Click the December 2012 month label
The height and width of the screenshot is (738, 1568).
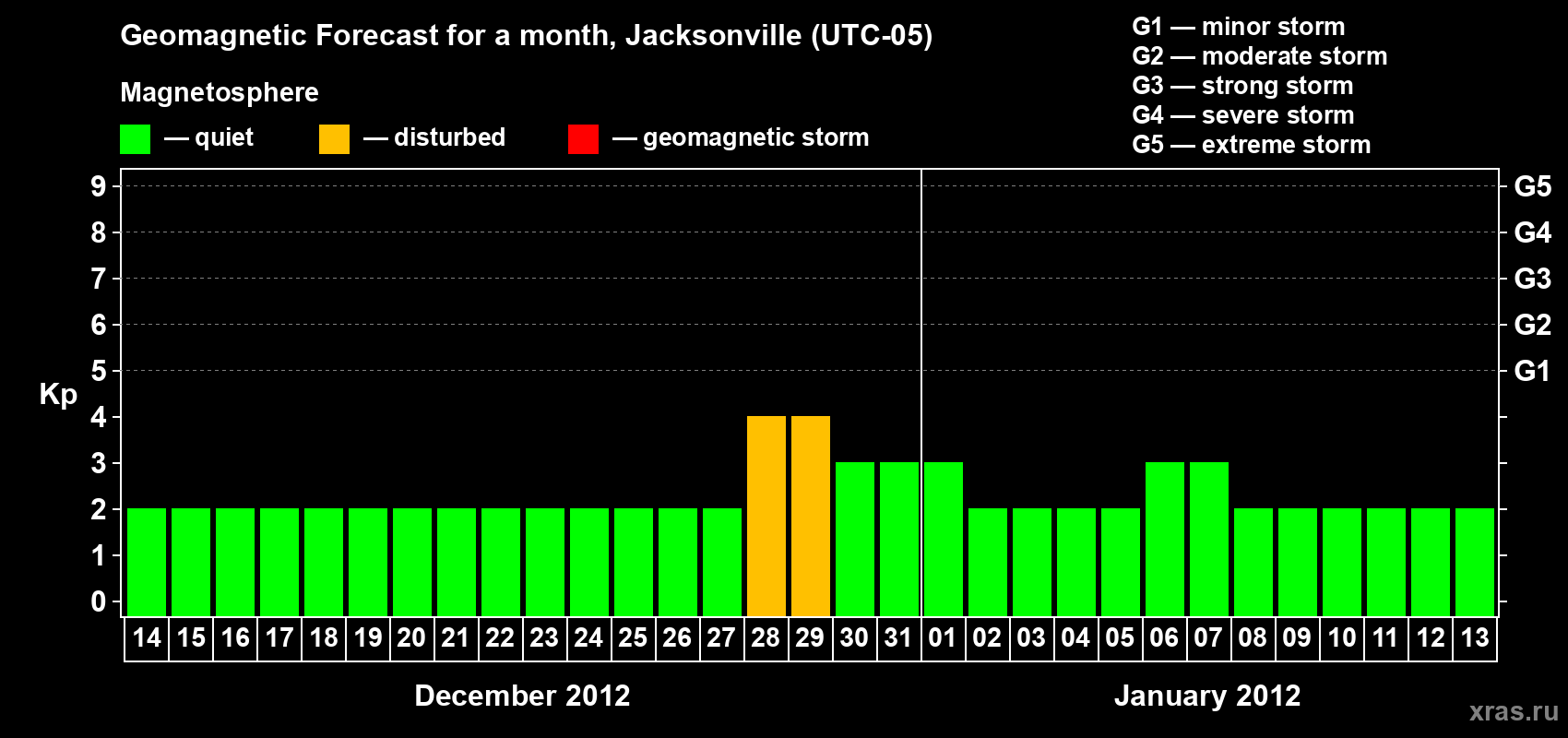(522, 696)
